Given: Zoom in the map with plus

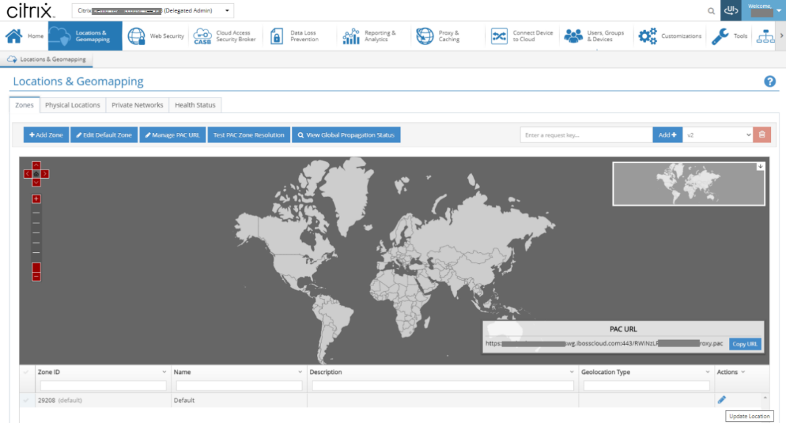Looking at the screenshot, I should [x=36, y=199].
